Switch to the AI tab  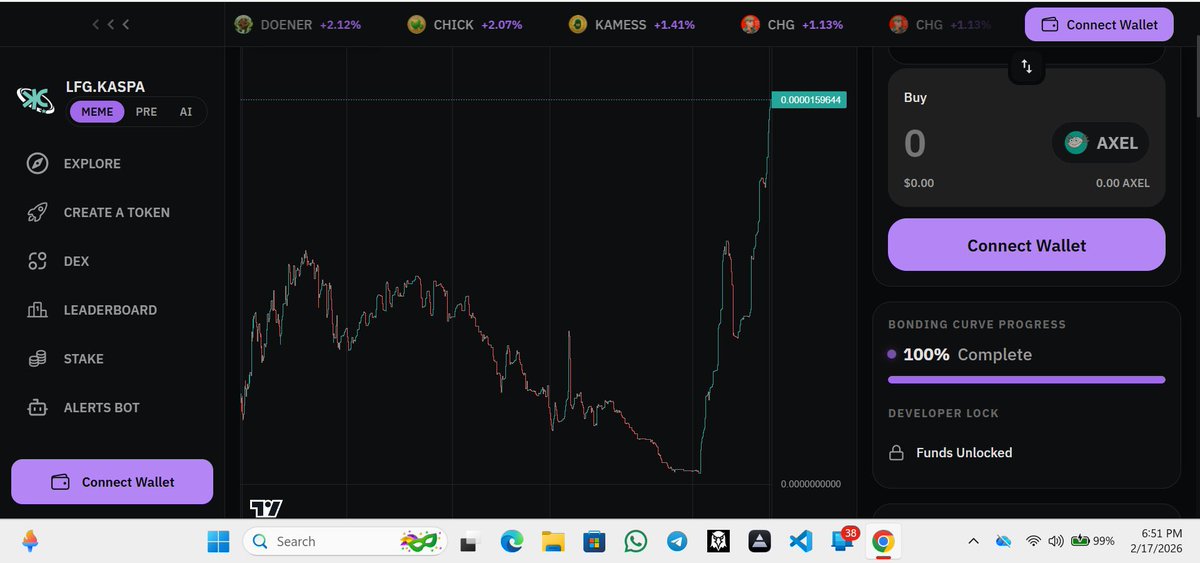[x=186, y=112]
